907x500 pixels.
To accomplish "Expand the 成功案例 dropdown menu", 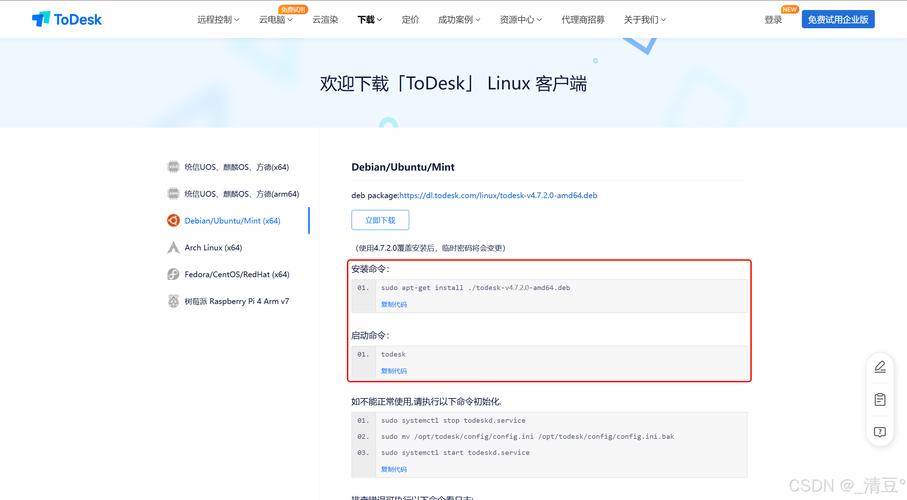I will [x=459, y=20].
